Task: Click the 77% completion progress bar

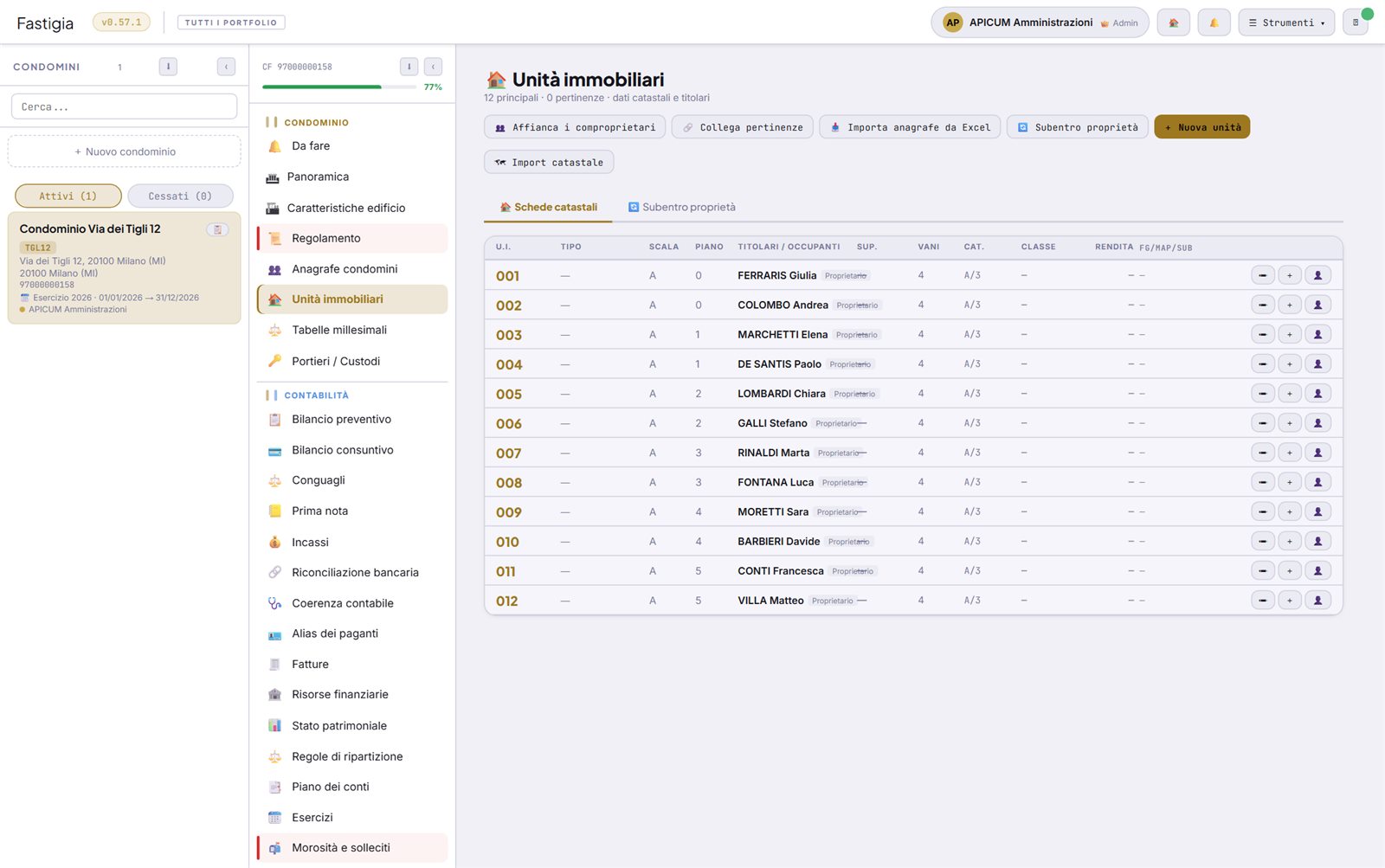Action: 339,87
